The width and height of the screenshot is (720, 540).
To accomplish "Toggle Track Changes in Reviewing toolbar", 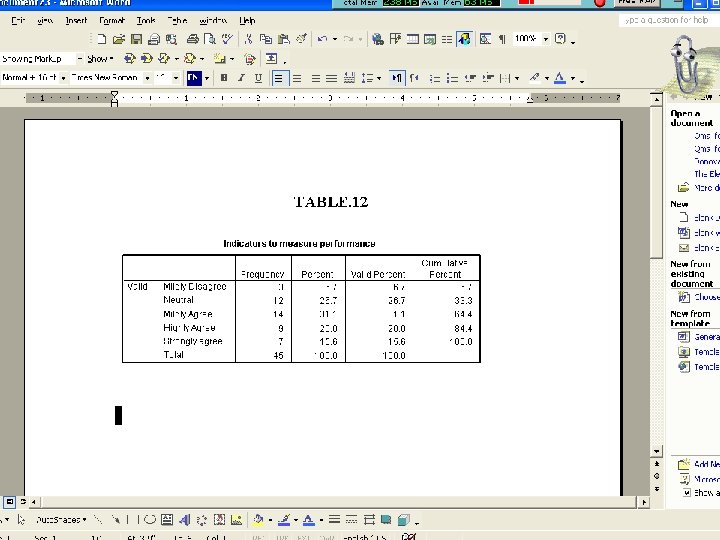I will (250, 59).
